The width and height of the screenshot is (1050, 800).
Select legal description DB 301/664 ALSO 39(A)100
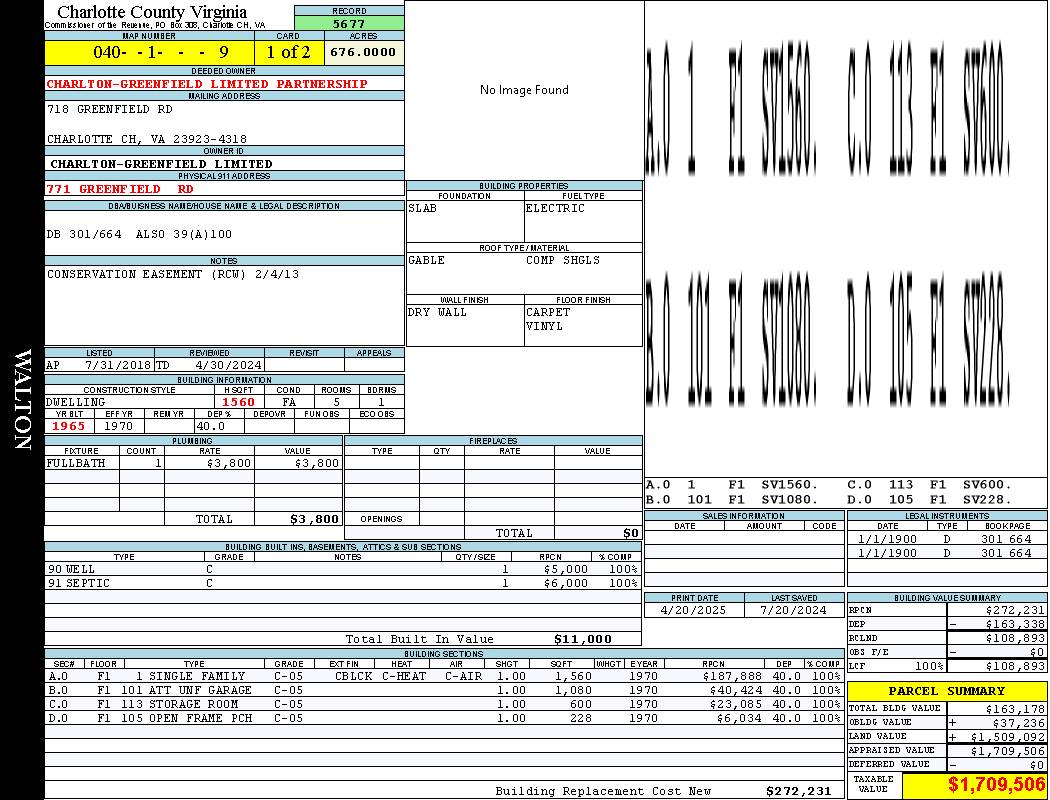(x=139, y=234)
